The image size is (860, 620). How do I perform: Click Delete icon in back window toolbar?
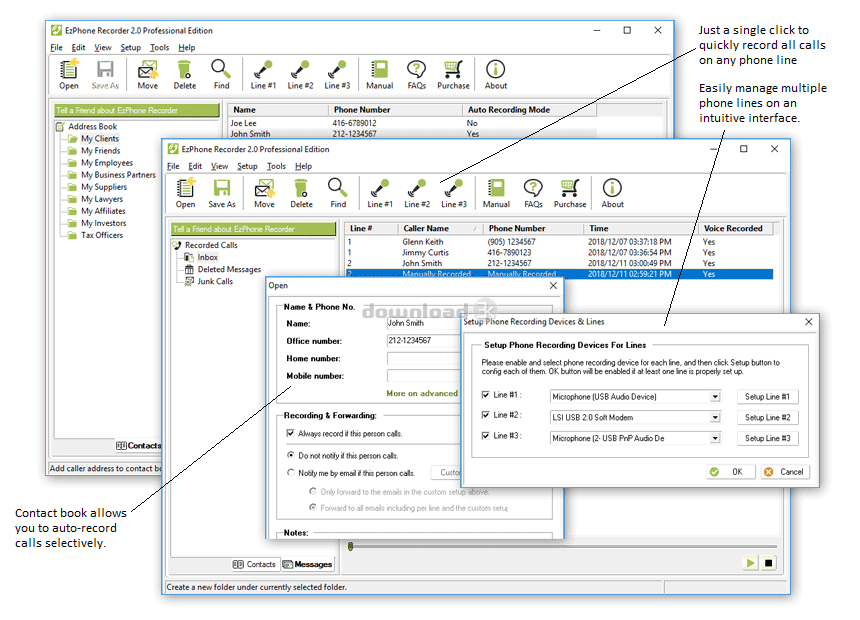click(184, 75)
